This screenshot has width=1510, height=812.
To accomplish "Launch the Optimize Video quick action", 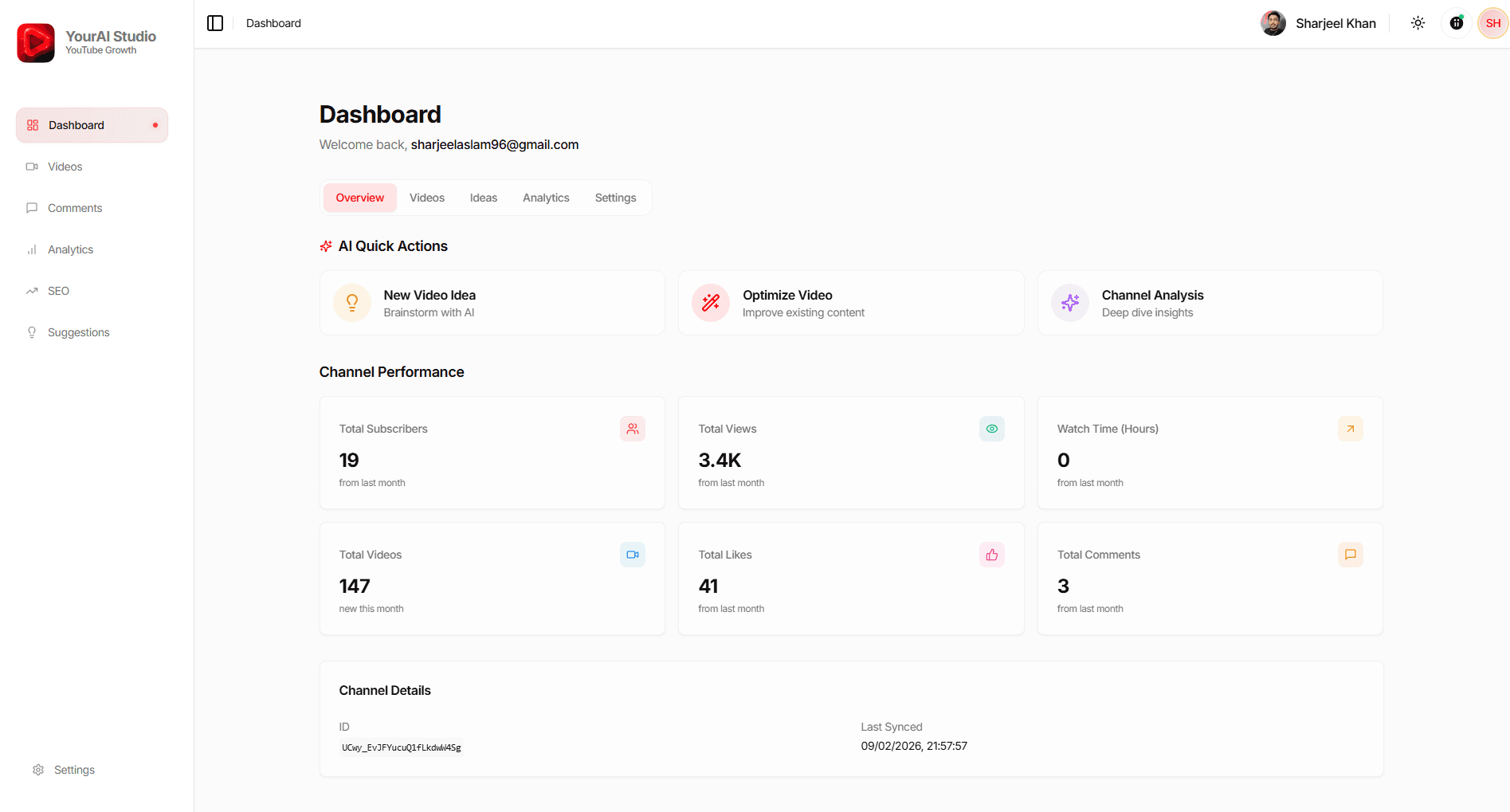I will (x=850, y=303).
